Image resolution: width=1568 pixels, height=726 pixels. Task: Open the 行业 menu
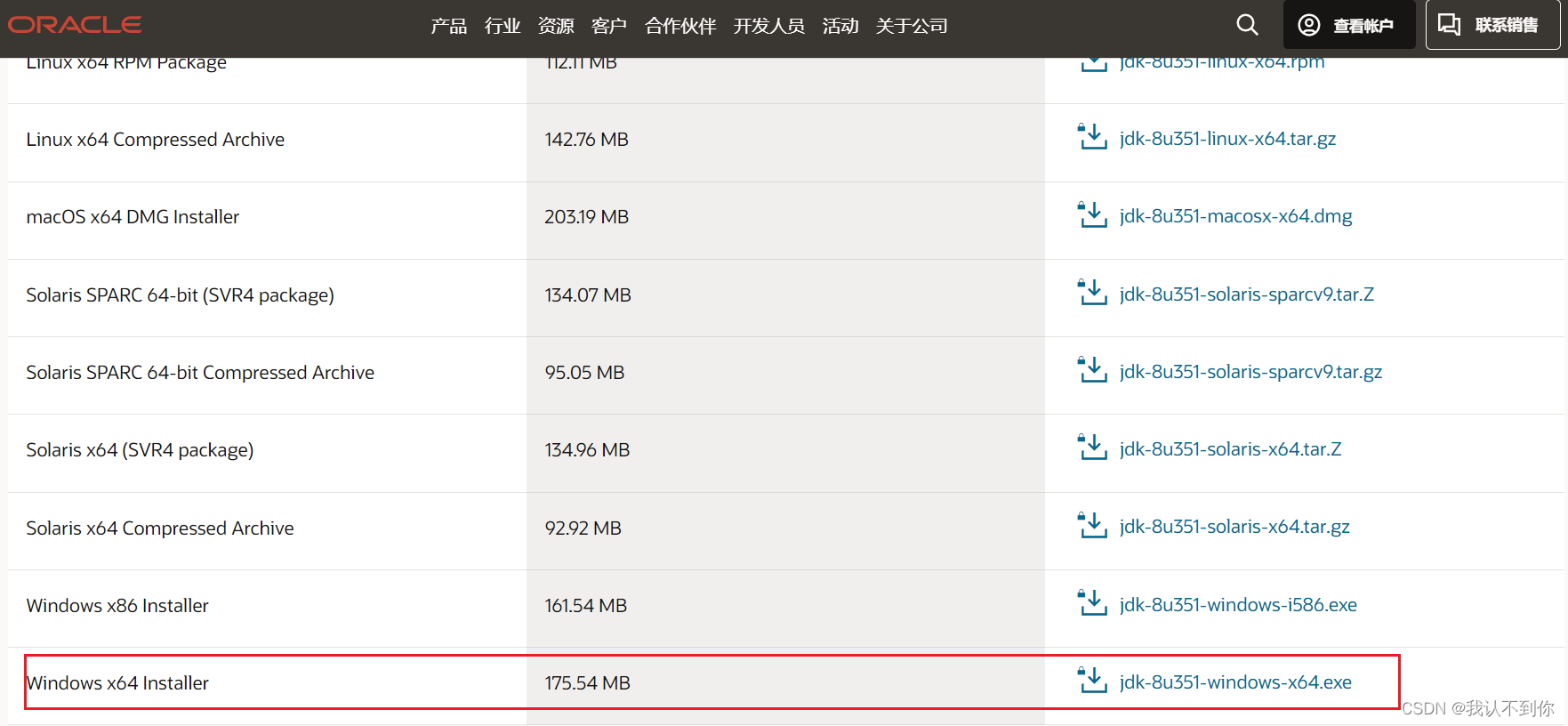(503, 26)
